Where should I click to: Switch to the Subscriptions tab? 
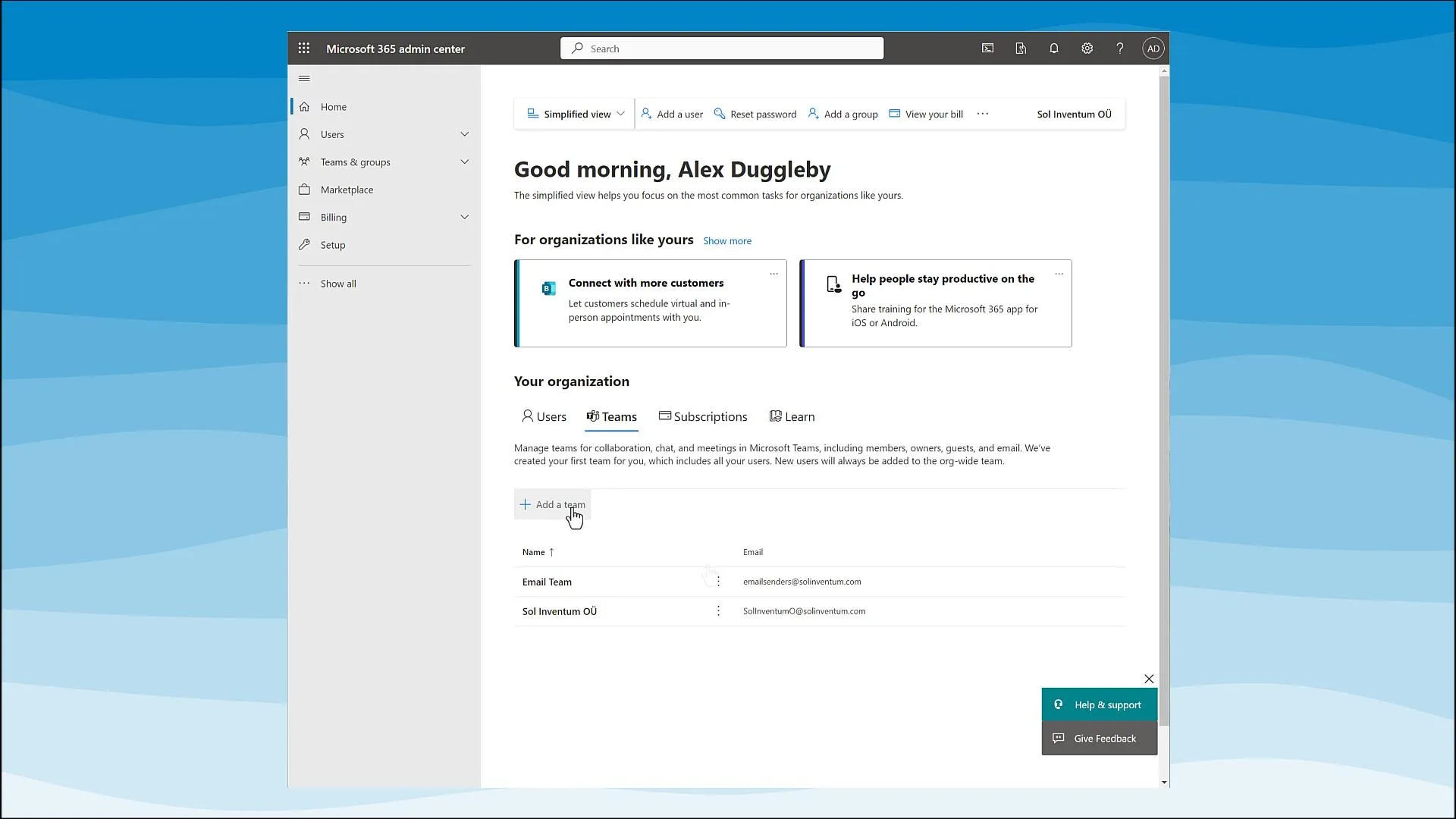pos(703,416)
